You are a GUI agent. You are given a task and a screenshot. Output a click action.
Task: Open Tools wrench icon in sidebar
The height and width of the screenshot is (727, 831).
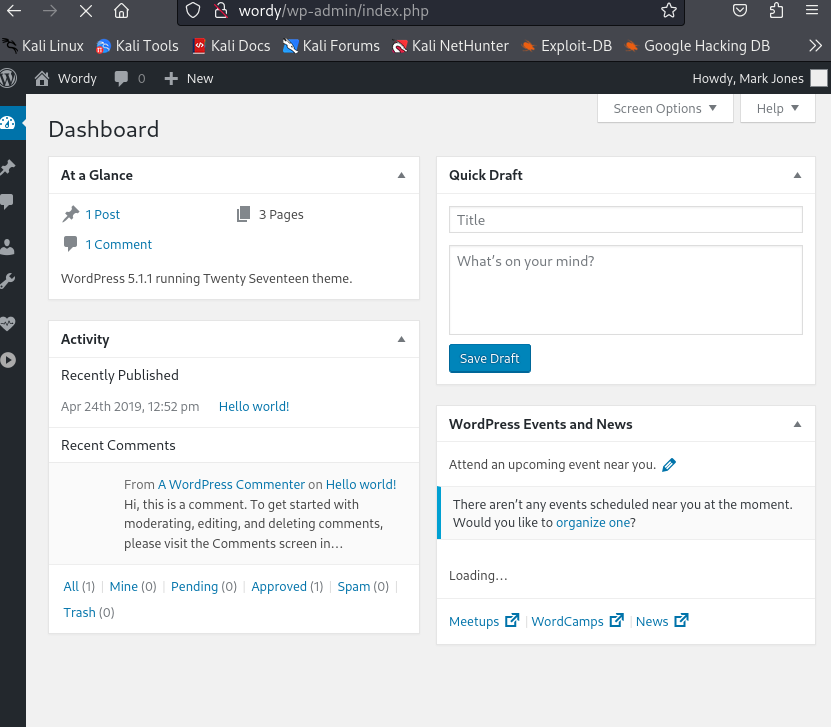point(7,281)
